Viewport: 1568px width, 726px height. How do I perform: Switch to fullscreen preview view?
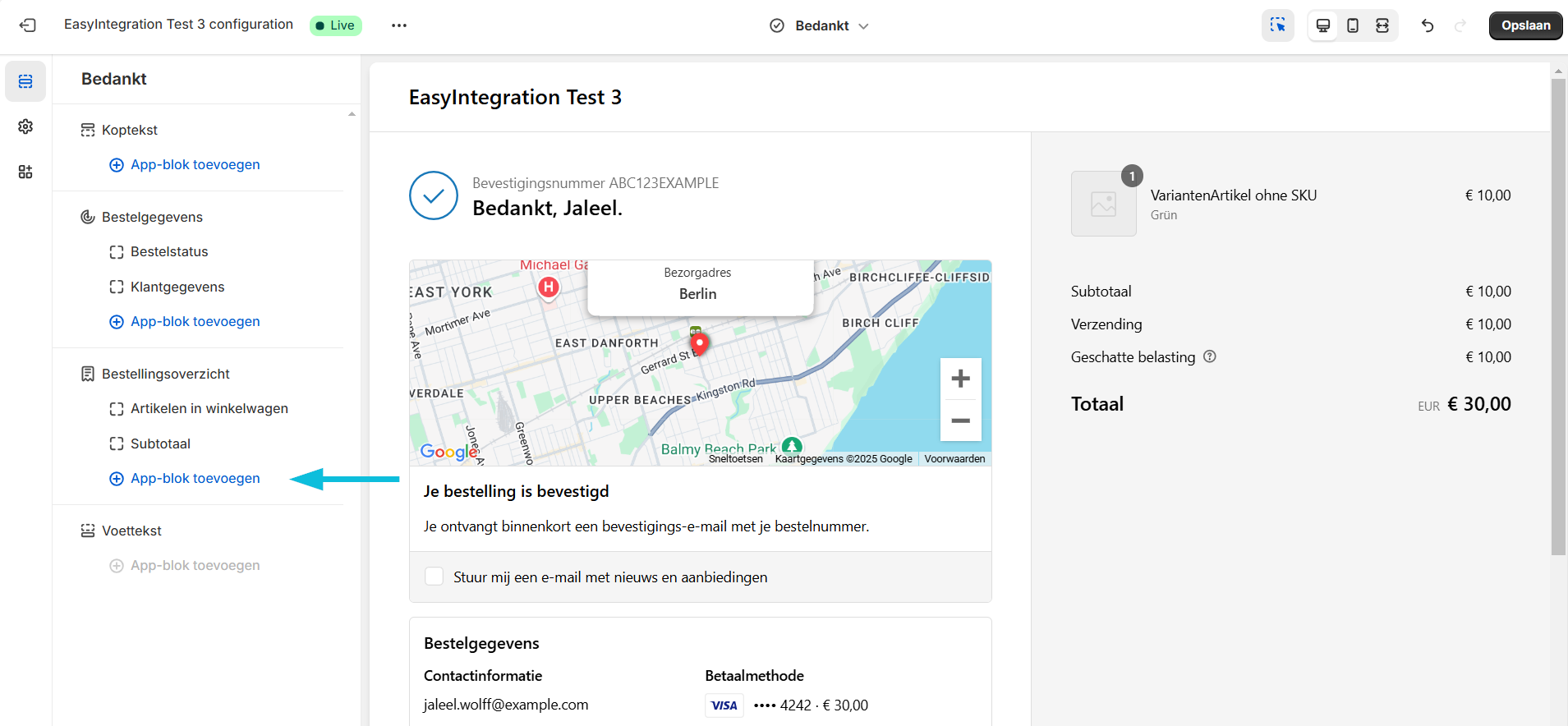[1382, 25]
